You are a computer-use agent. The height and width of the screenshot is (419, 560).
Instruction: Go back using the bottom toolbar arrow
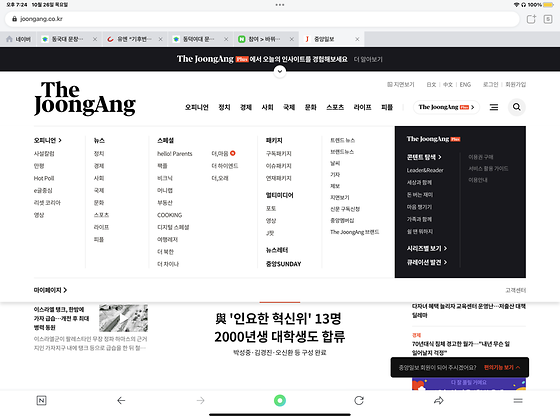pyautogui.click(x=121, y=400)
